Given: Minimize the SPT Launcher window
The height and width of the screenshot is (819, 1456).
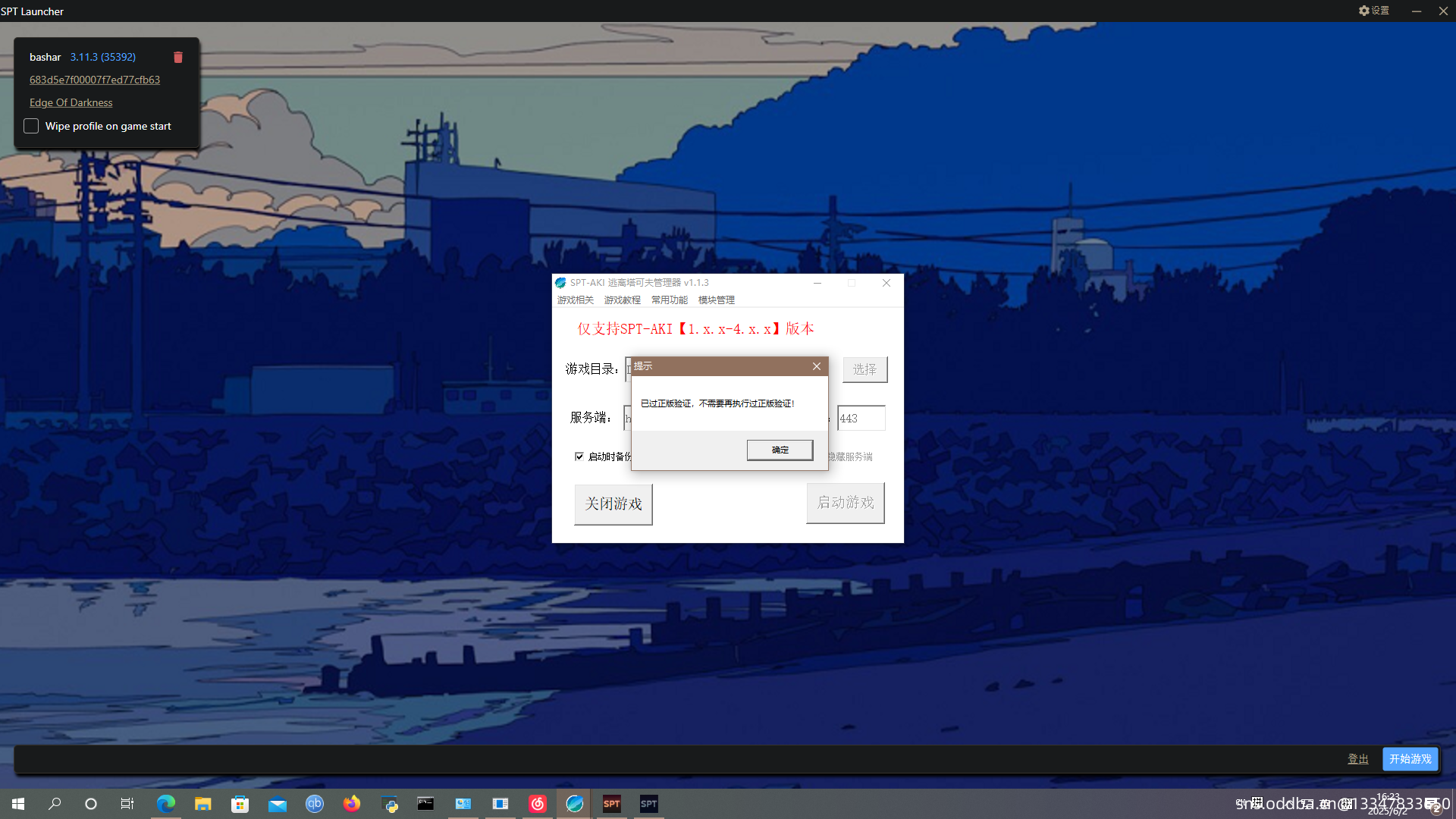Looking at the screenshot, I should point(1416,11).
